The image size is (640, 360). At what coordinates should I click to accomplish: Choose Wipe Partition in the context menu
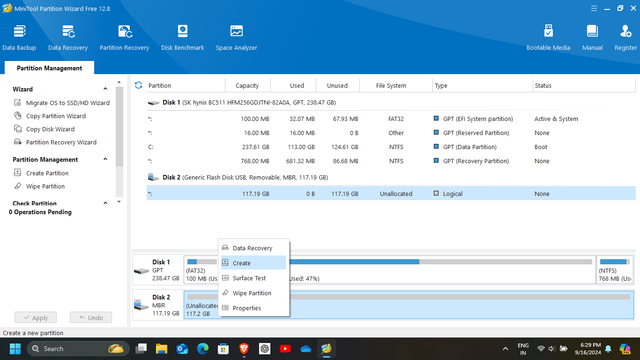click(253, 293)
